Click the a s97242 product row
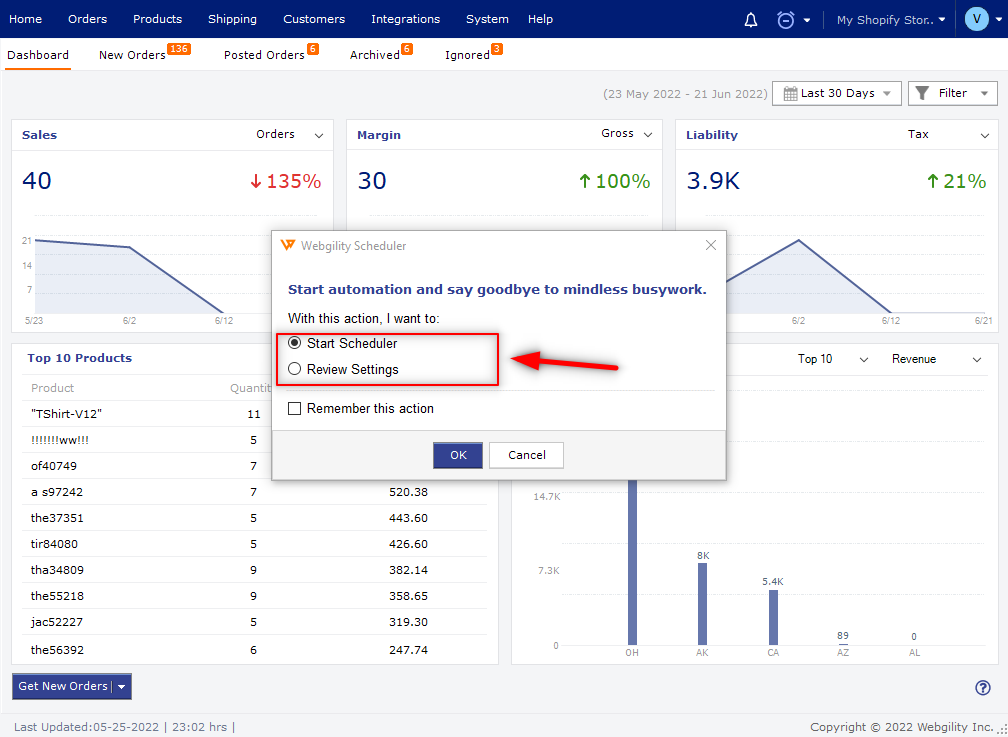This screenshot has width=1008, height=737. click(255, 492)
